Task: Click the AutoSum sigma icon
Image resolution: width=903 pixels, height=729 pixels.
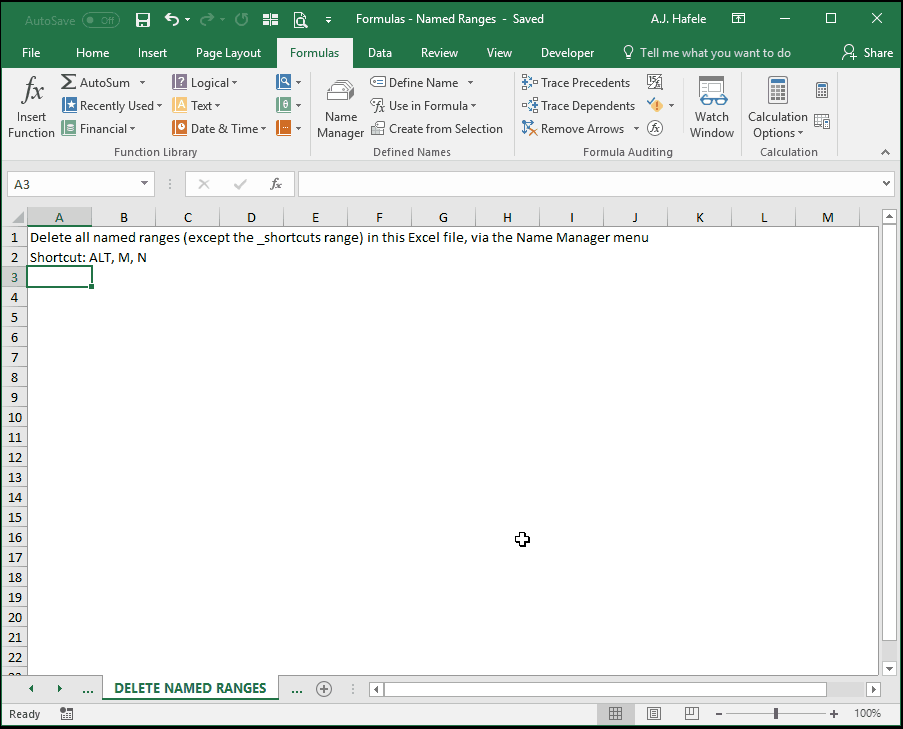Action: coord(69,82)
